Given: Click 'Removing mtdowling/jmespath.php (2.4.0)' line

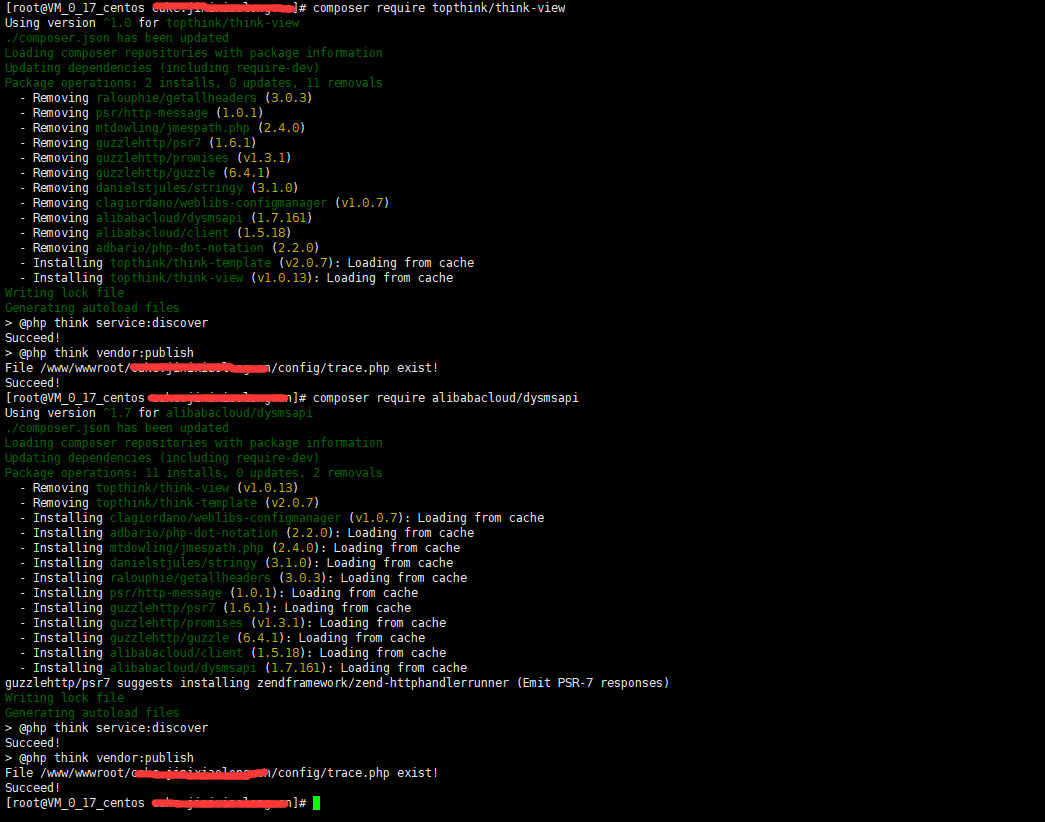Looking at the screenshot, I should pos(163,128).
